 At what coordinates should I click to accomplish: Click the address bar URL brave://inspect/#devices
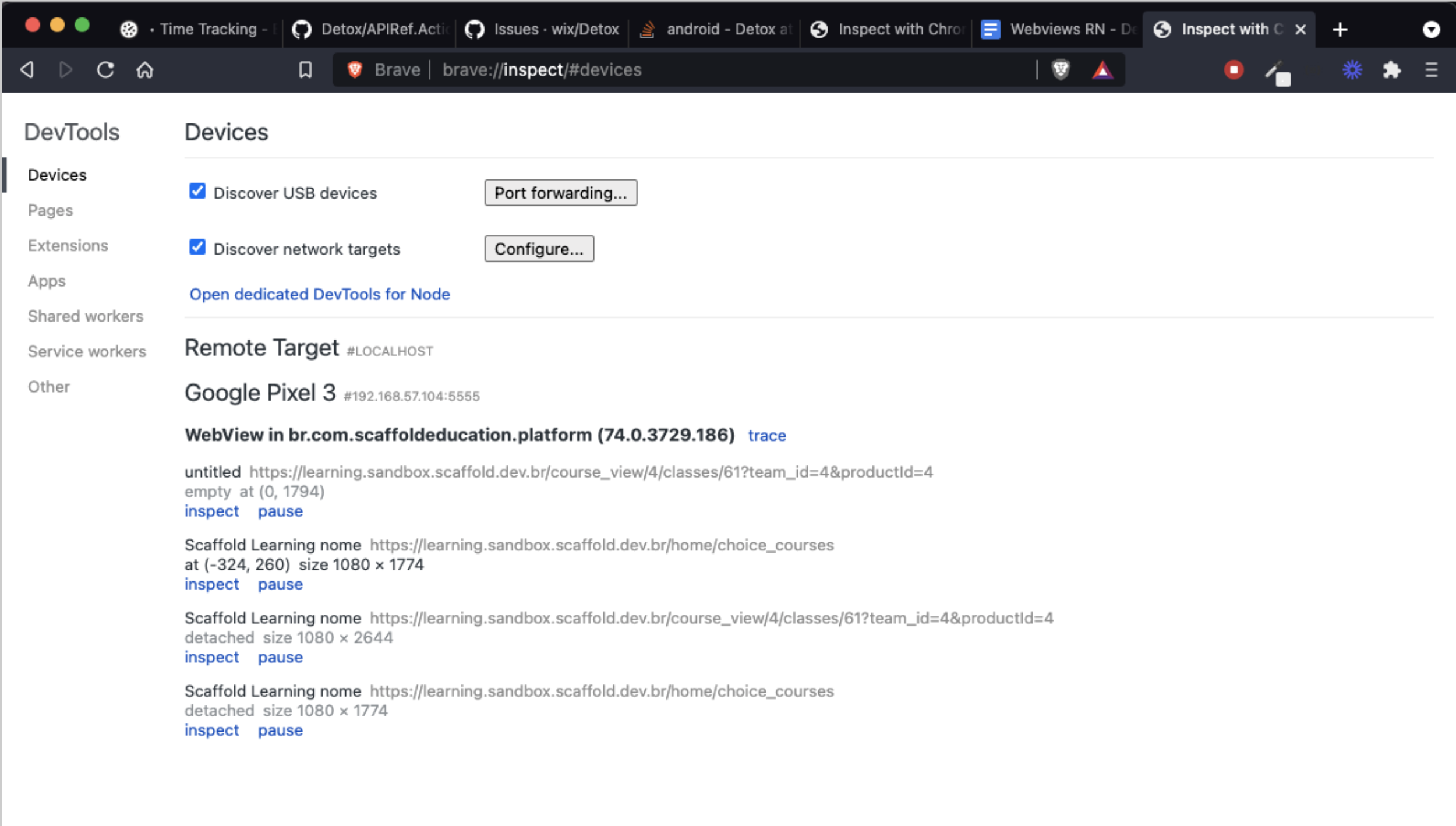click(x=542, y=70)
